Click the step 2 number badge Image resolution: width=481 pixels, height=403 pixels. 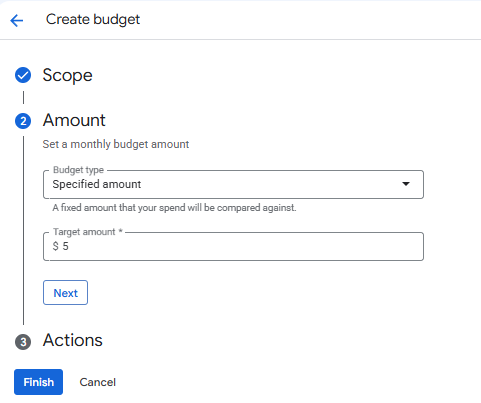point(23,121)
